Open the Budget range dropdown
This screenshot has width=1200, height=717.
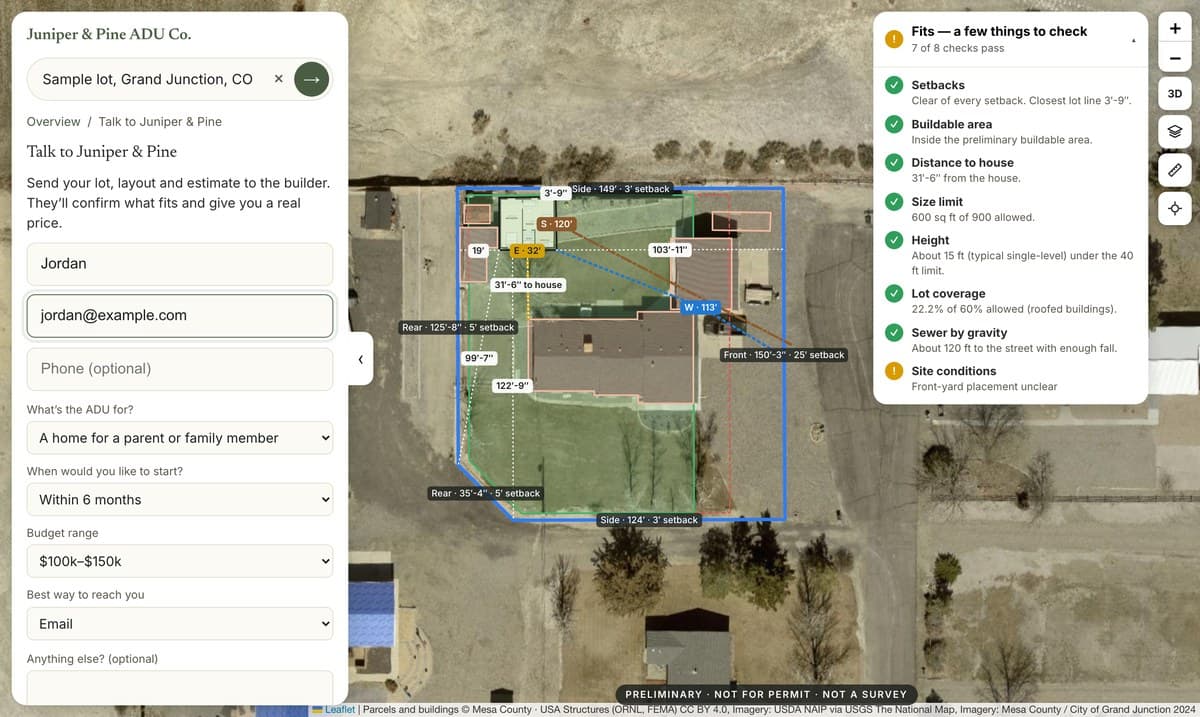click(x=180, y=562)
